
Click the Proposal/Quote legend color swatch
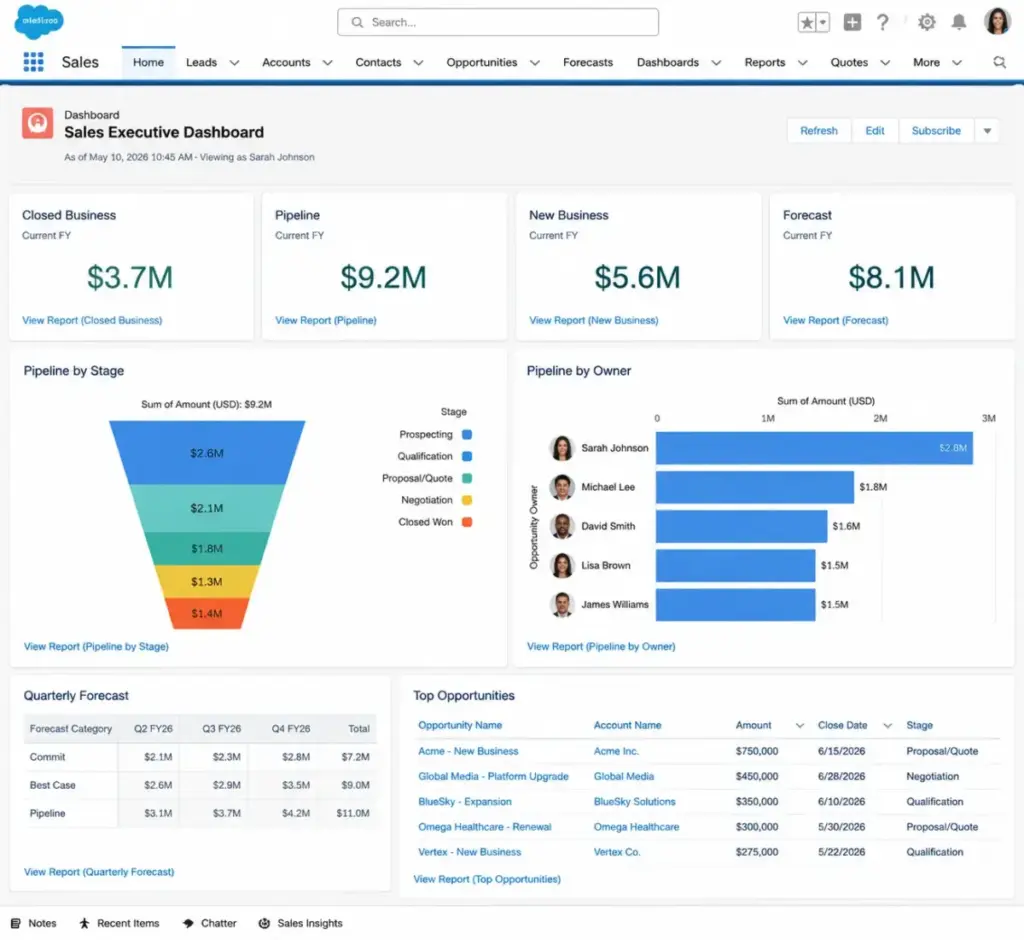pos(467,478)
